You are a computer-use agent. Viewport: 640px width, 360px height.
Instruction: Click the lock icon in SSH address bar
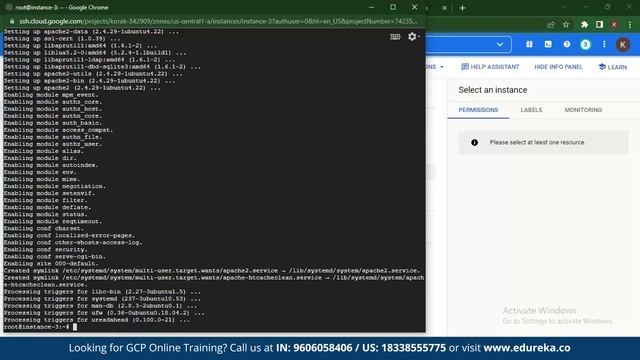12,21
